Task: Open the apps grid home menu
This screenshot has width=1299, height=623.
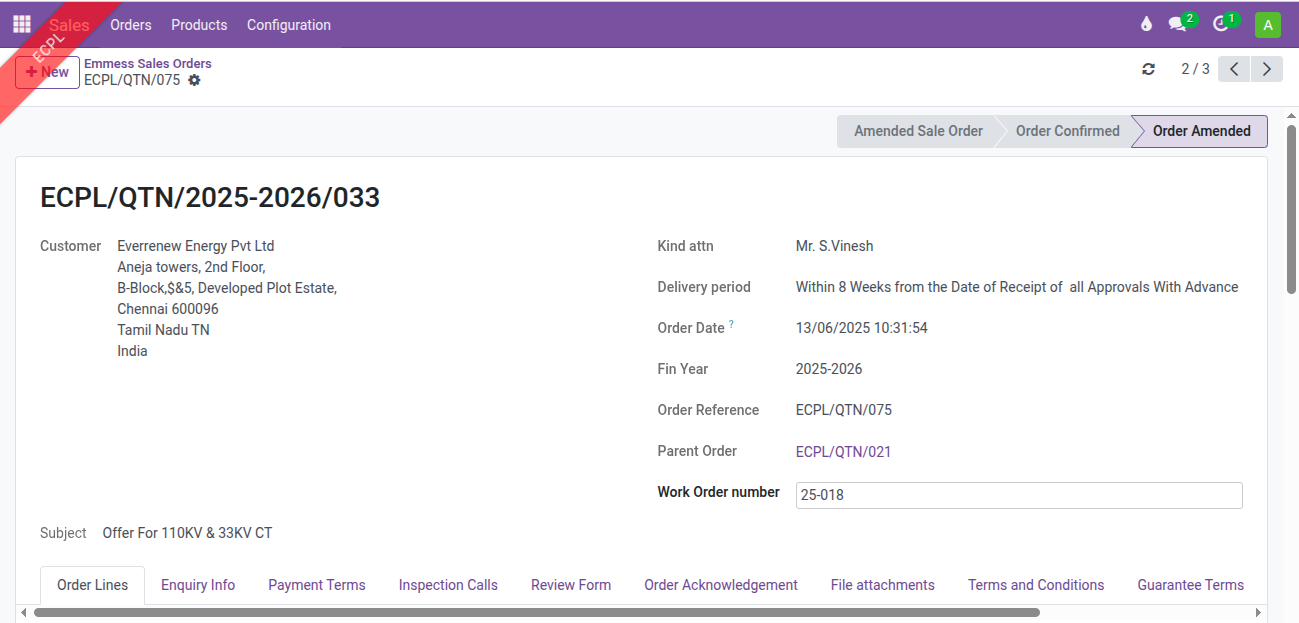Action: coord(22,24)
